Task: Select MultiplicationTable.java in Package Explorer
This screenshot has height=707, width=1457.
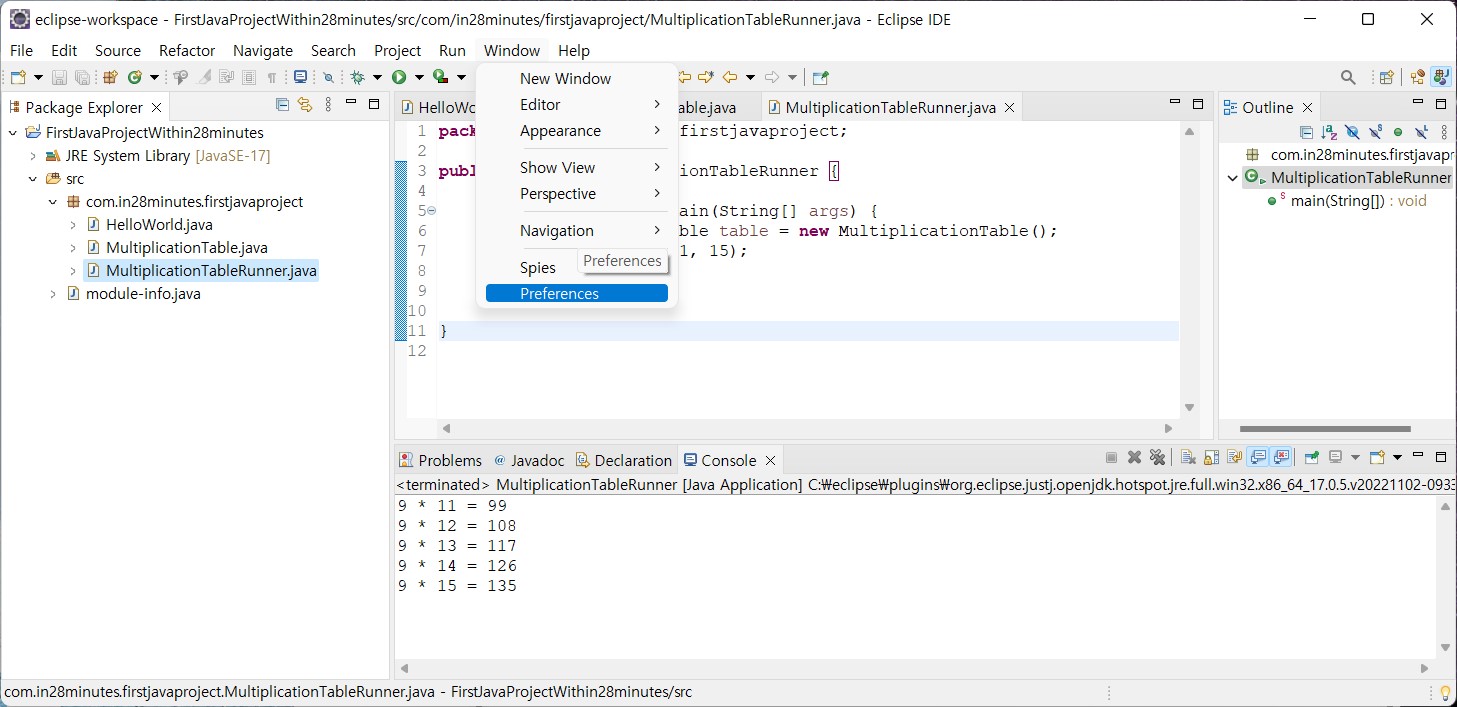Action: tap(186, 247)
